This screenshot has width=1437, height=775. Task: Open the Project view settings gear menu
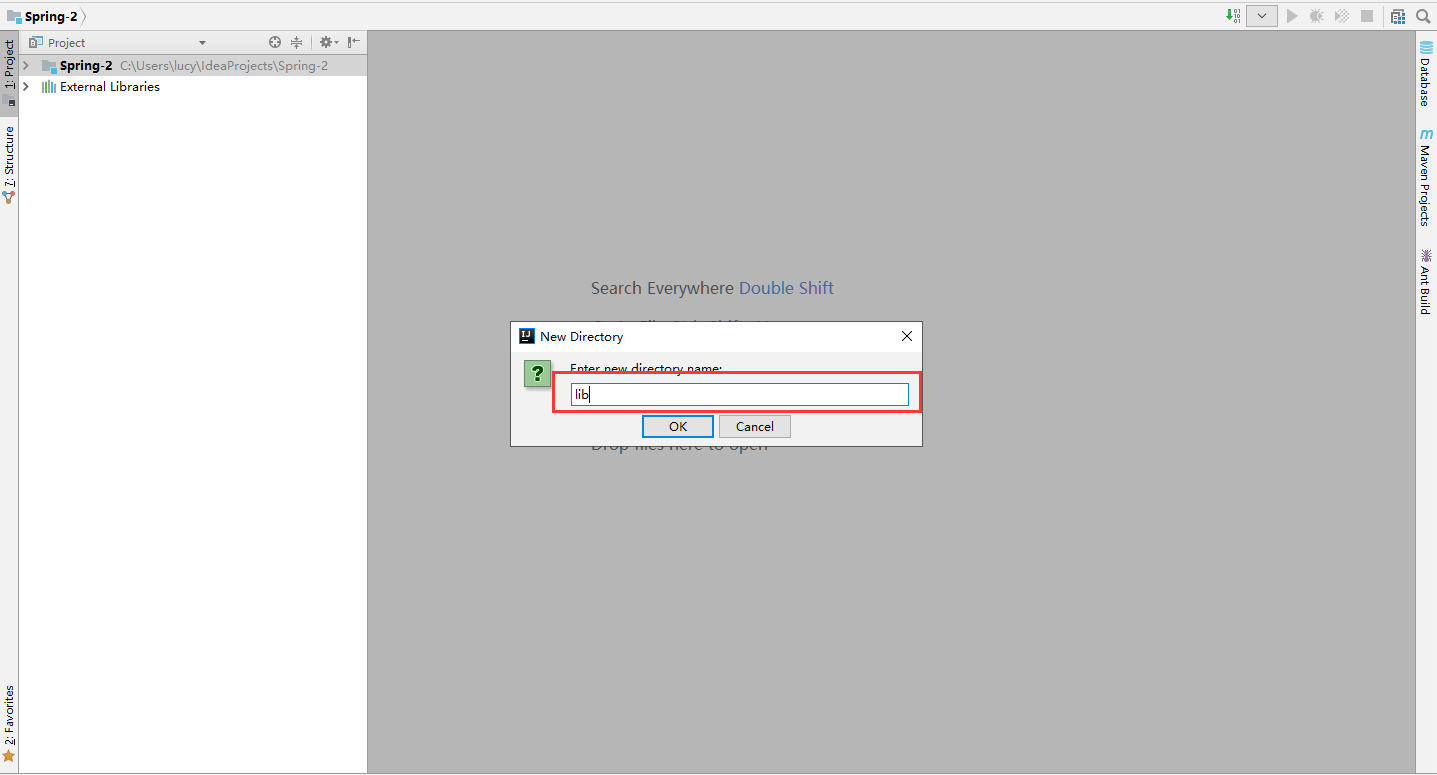(x=328, y=42)
